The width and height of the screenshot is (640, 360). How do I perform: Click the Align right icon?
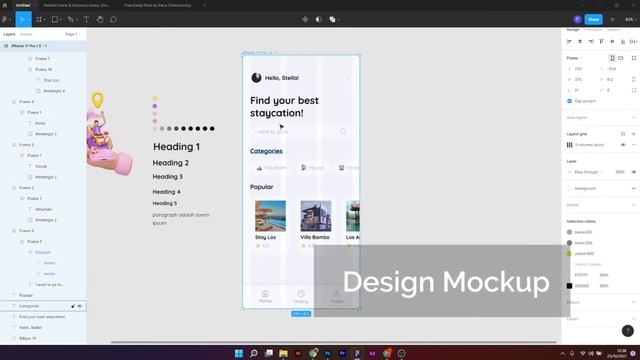tap(591, 42)
